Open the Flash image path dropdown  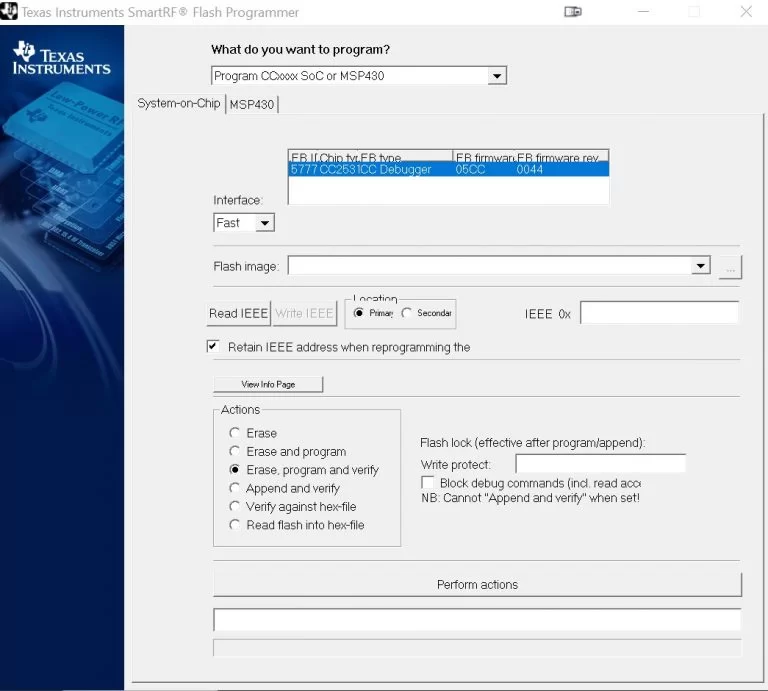[700, 266]
